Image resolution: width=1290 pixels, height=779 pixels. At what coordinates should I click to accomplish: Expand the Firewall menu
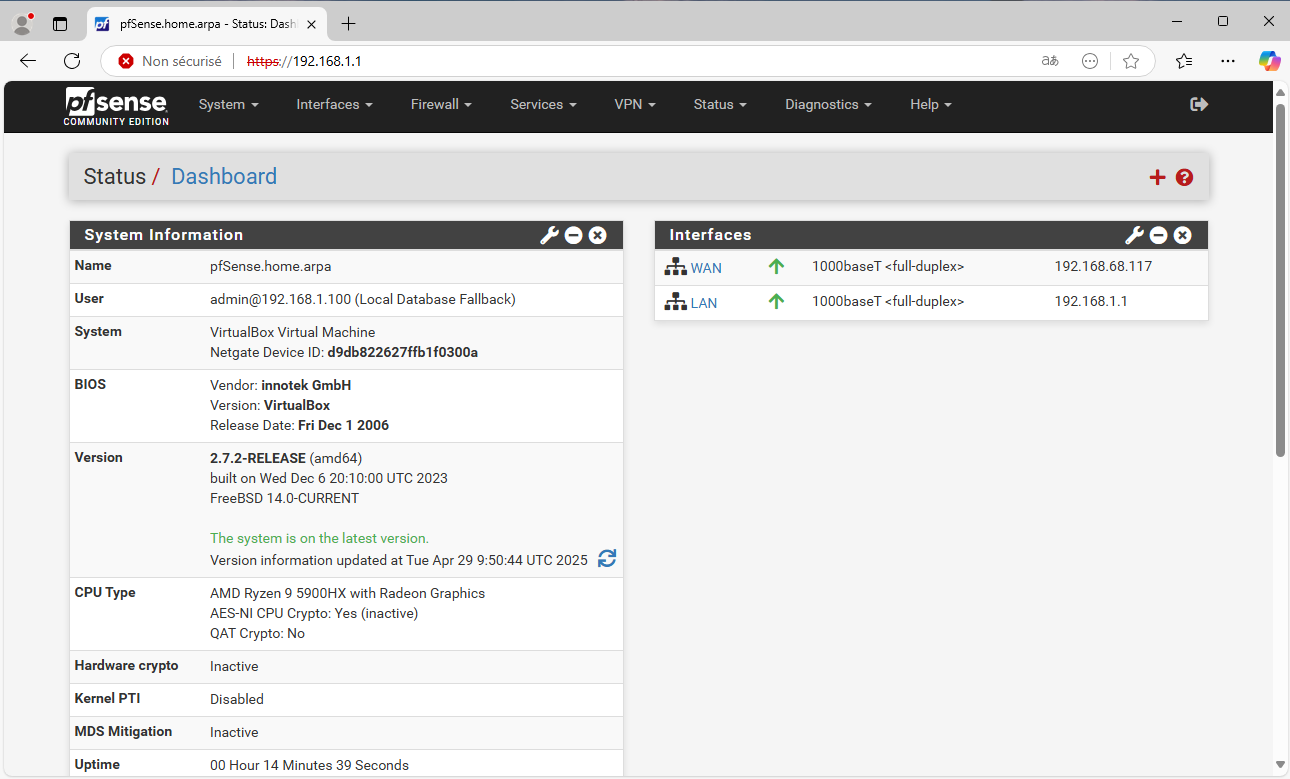pos(441,104)
